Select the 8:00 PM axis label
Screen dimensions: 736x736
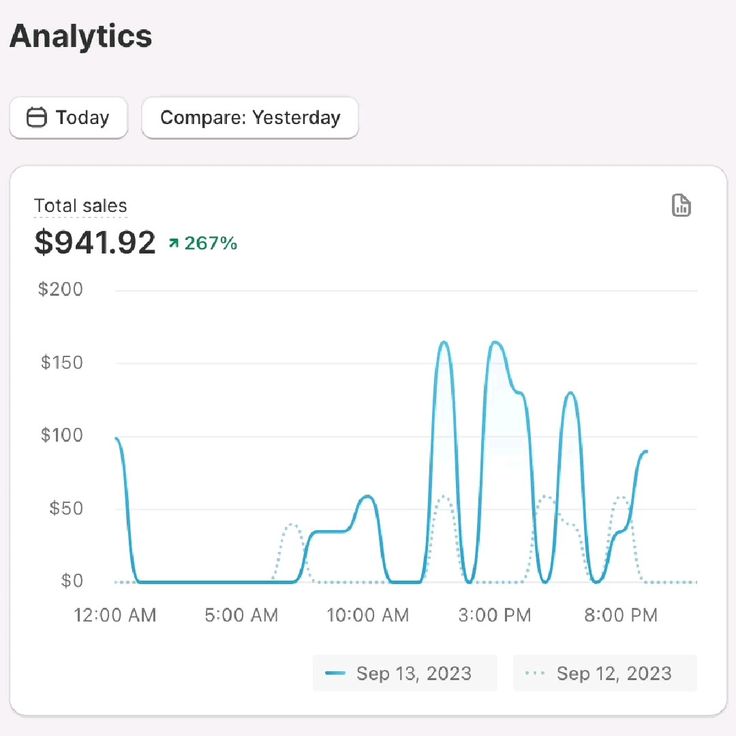621,615
